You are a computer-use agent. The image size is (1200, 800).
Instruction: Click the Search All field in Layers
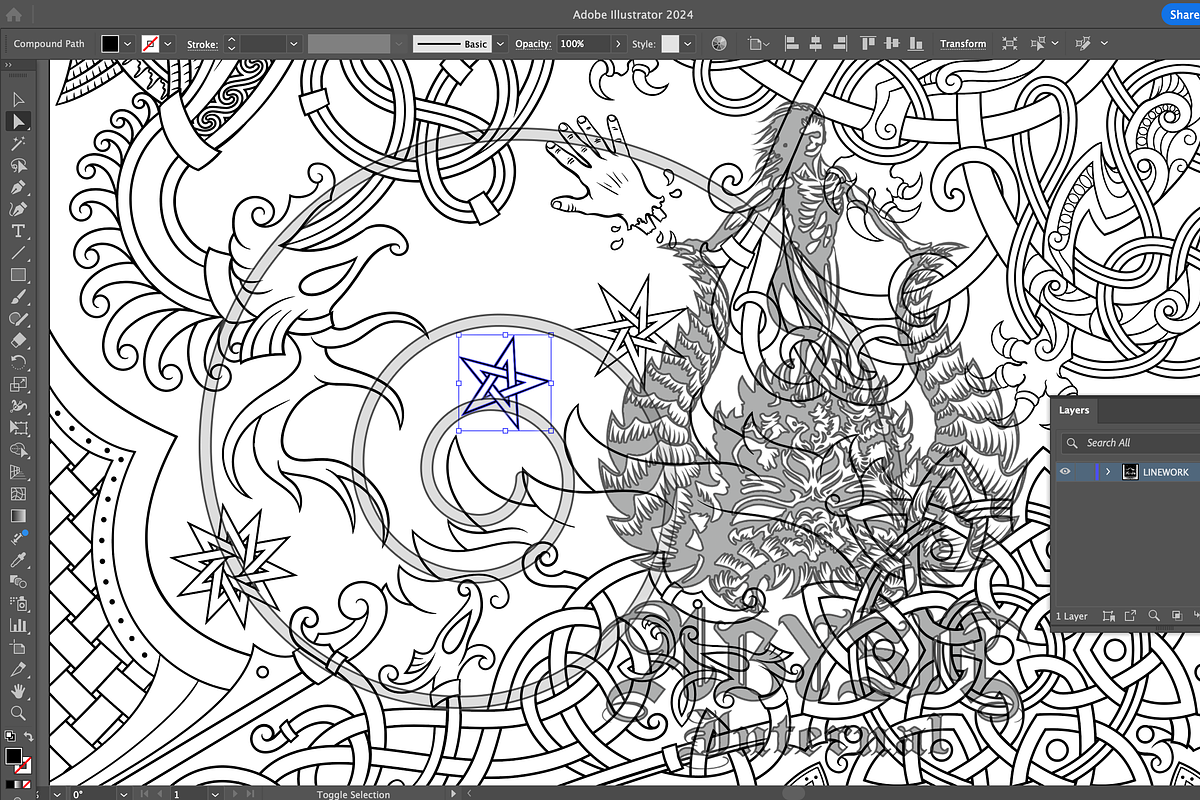coord(1131,442)
